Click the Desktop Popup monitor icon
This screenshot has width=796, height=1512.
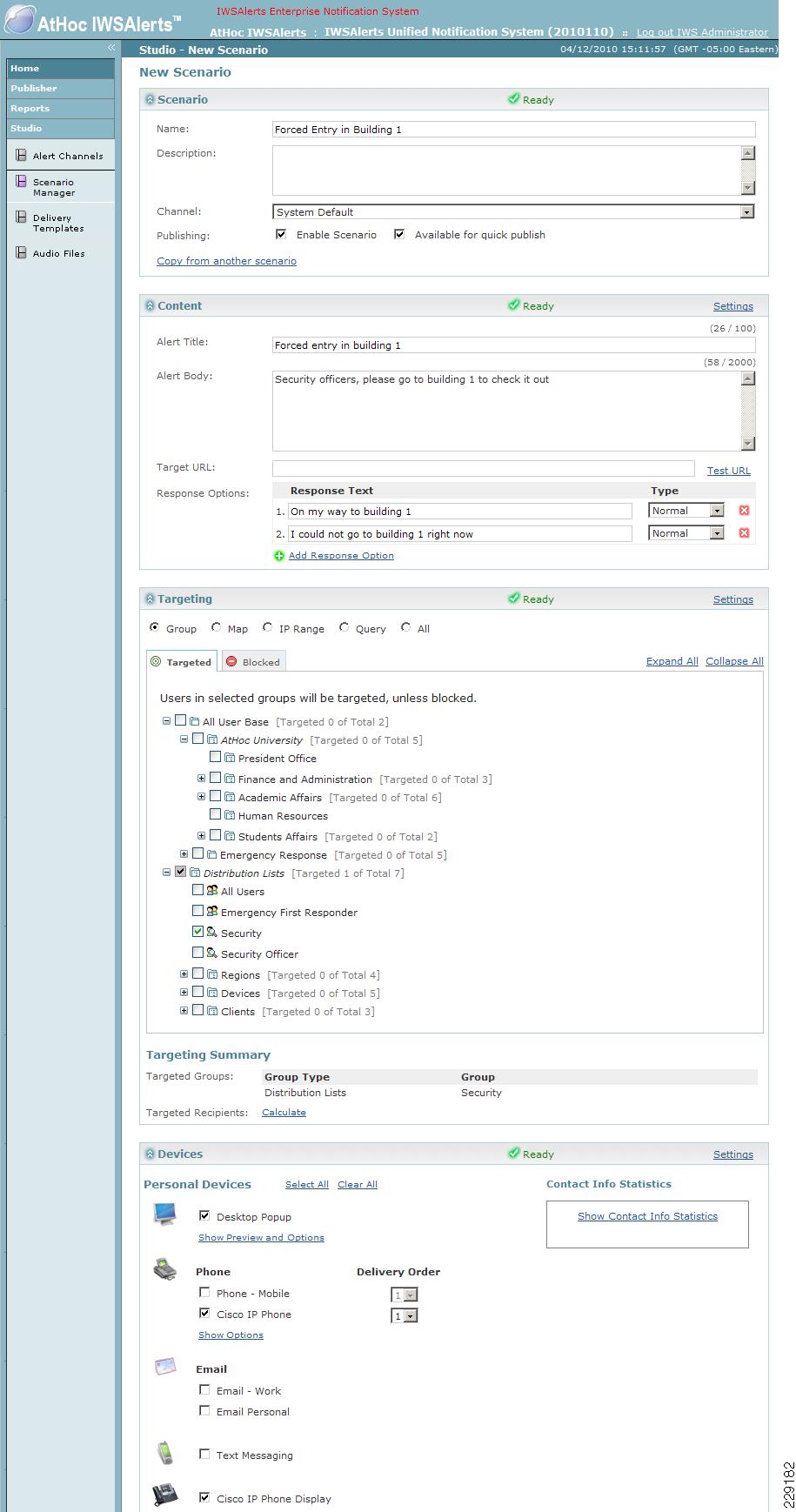click(x=164, y=1214)
